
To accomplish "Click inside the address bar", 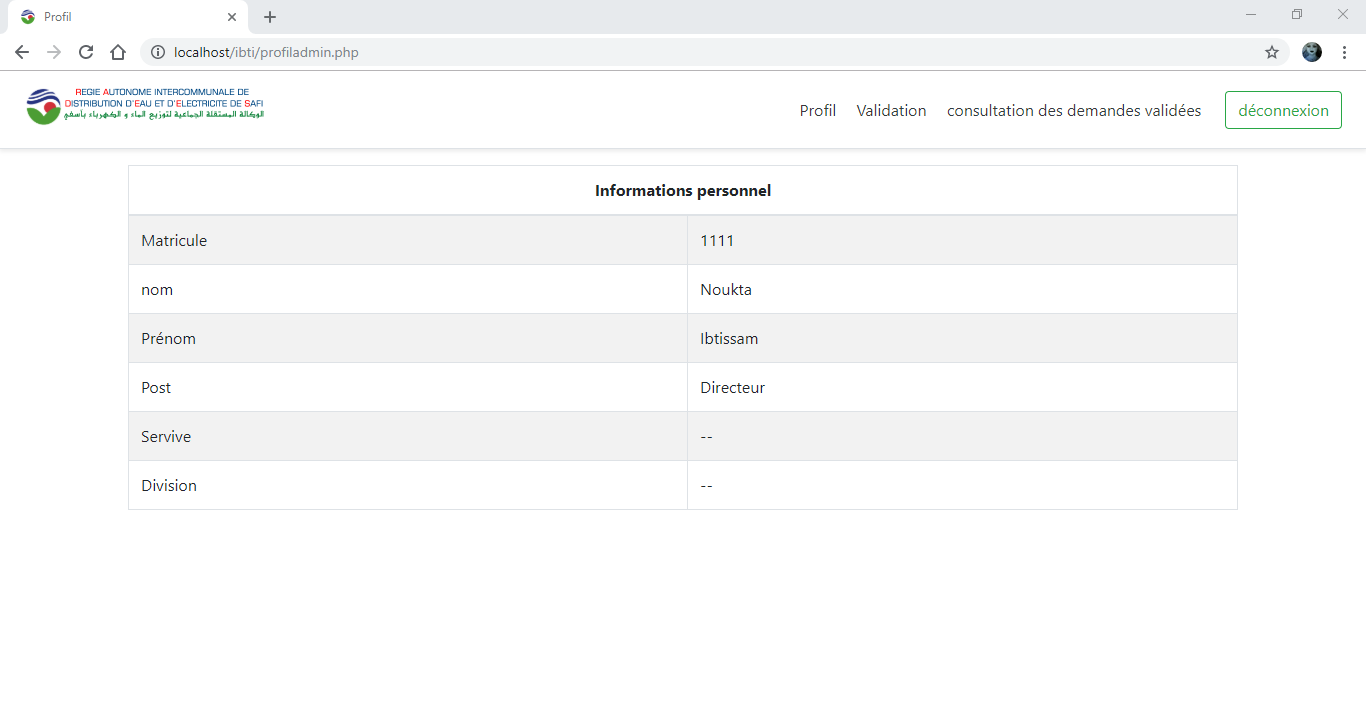I will pos(600,51).
